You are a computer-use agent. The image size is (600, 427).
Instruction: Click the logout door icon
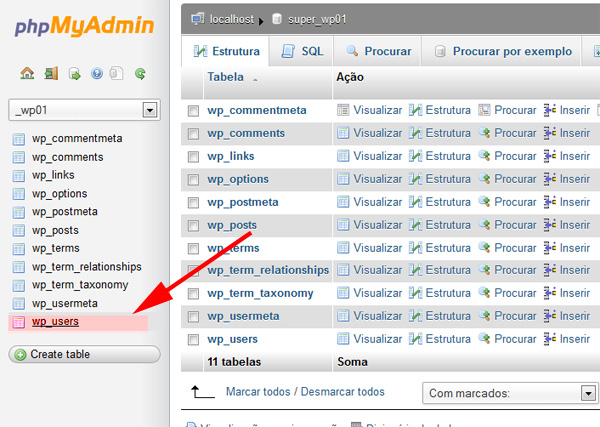pyautogui.click(x=50, y=73)
